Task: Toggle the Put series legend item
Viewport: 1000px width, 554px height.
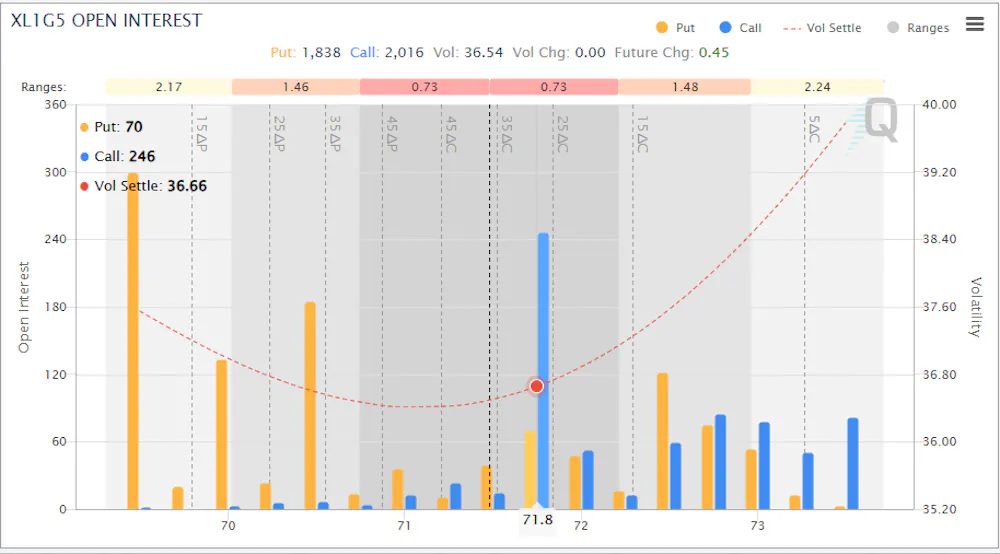Action: (675, 27)
